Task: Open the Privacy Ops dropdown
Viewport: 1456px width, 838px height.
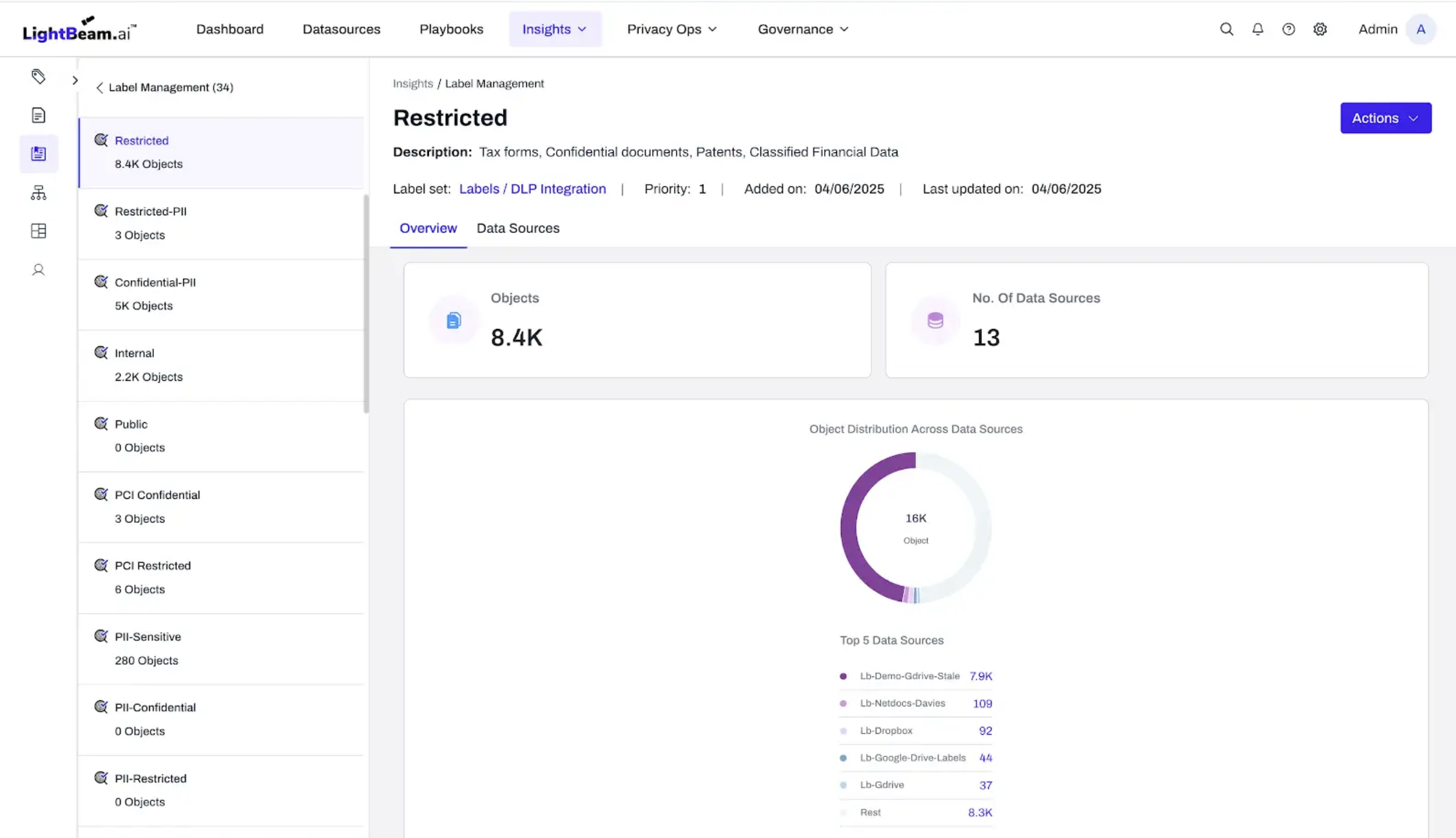Action: 672,29
